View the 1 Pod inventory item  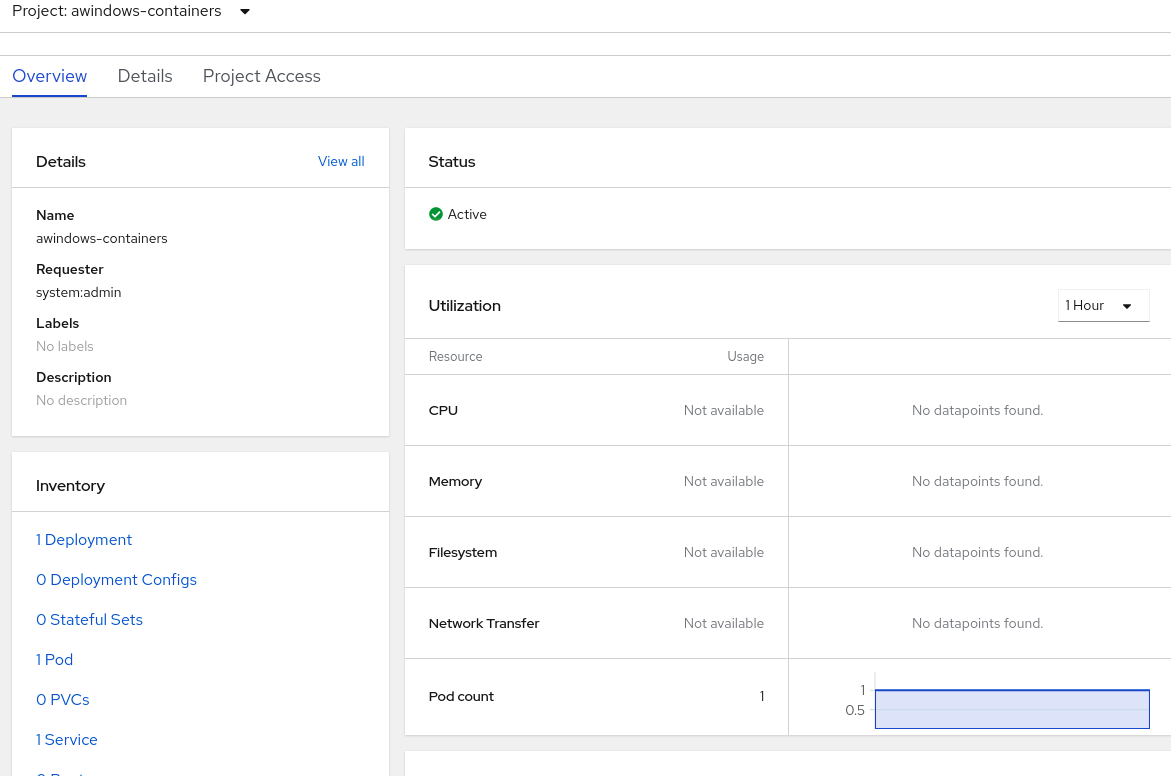tap(54, 659)
